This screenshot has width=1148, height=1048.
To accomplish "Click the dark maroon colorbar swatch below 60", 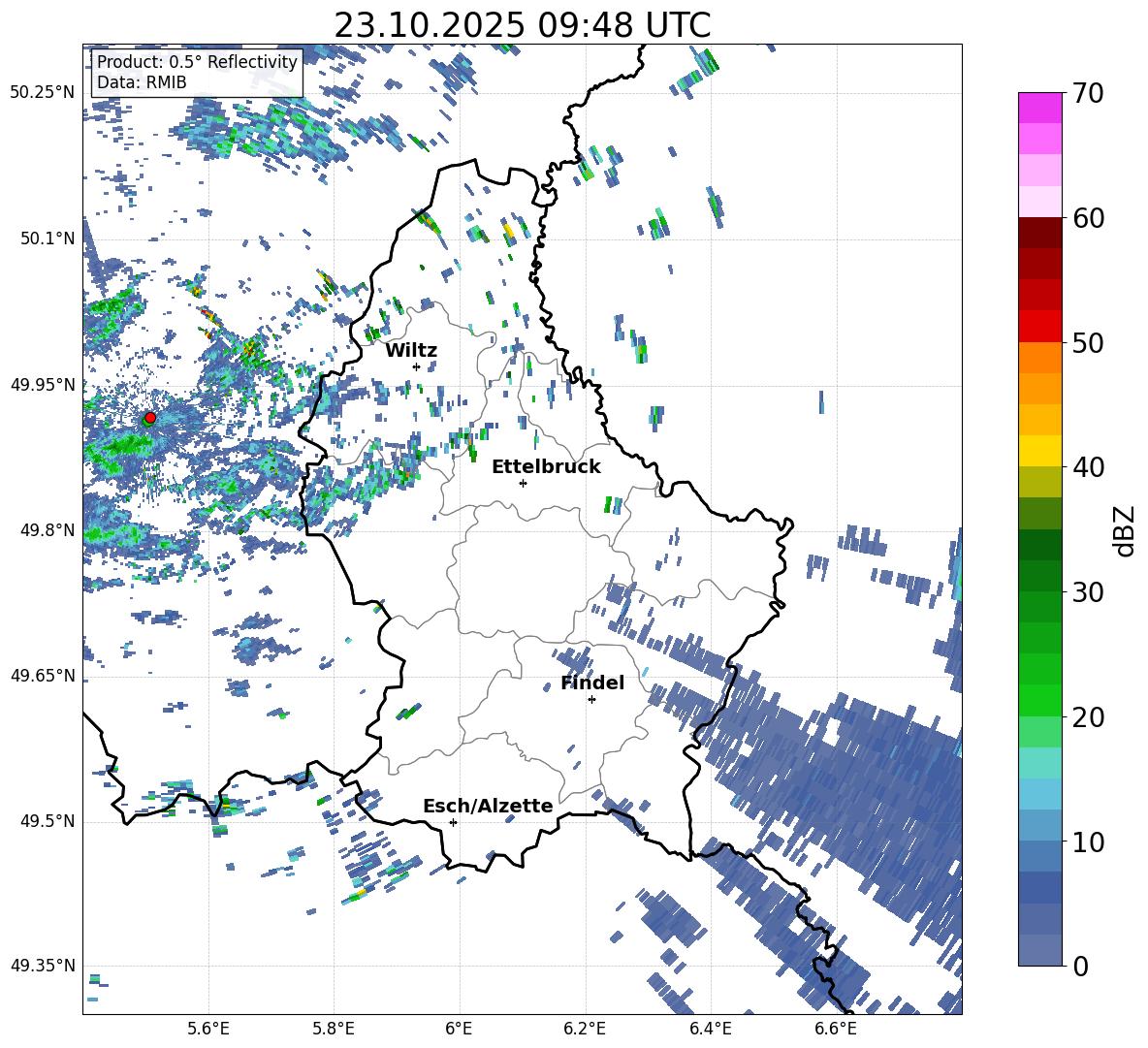I will click(1039, 233).
